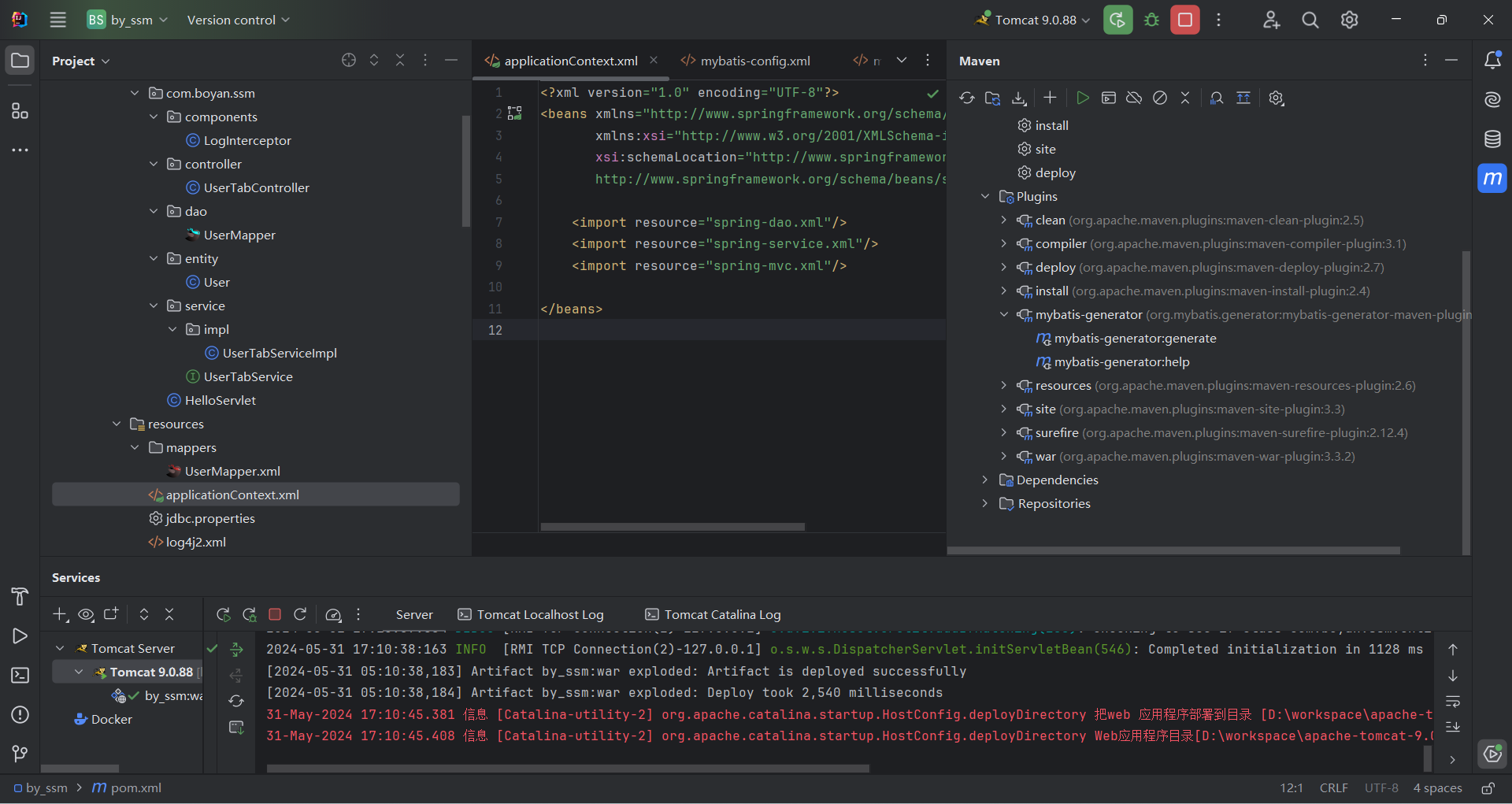Click the Debug bug icon in top toolbar
This screenshot has height=804, width=1512.
click(x=1151, y=20)
